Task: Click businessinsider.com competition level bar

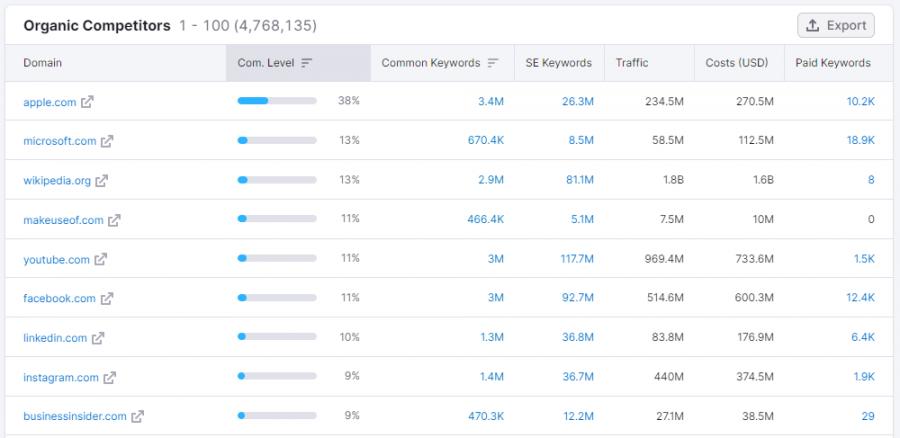Action: point(277,416)
